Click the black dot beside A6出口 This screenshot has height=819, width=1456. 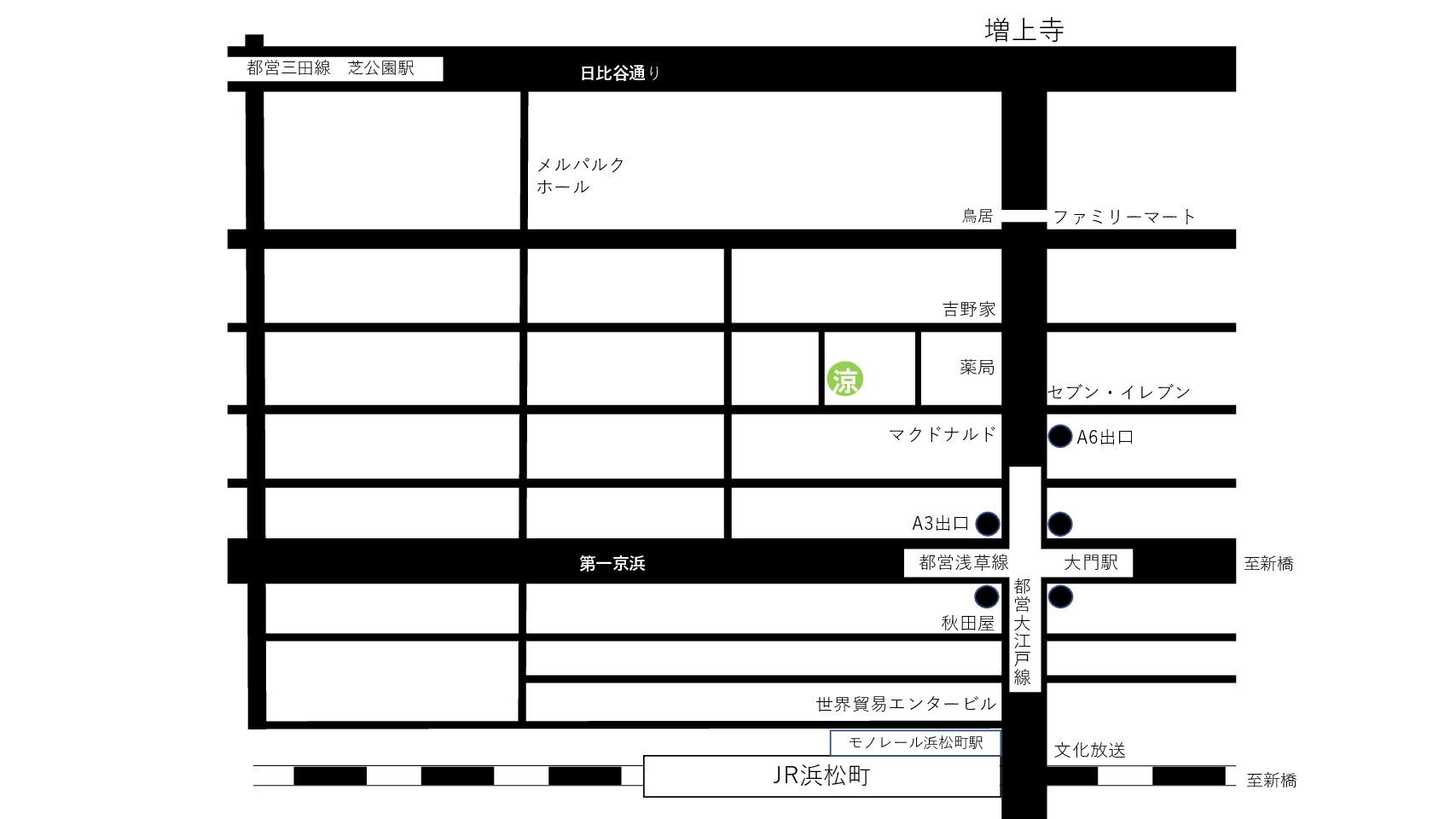tap(1059, 437)
